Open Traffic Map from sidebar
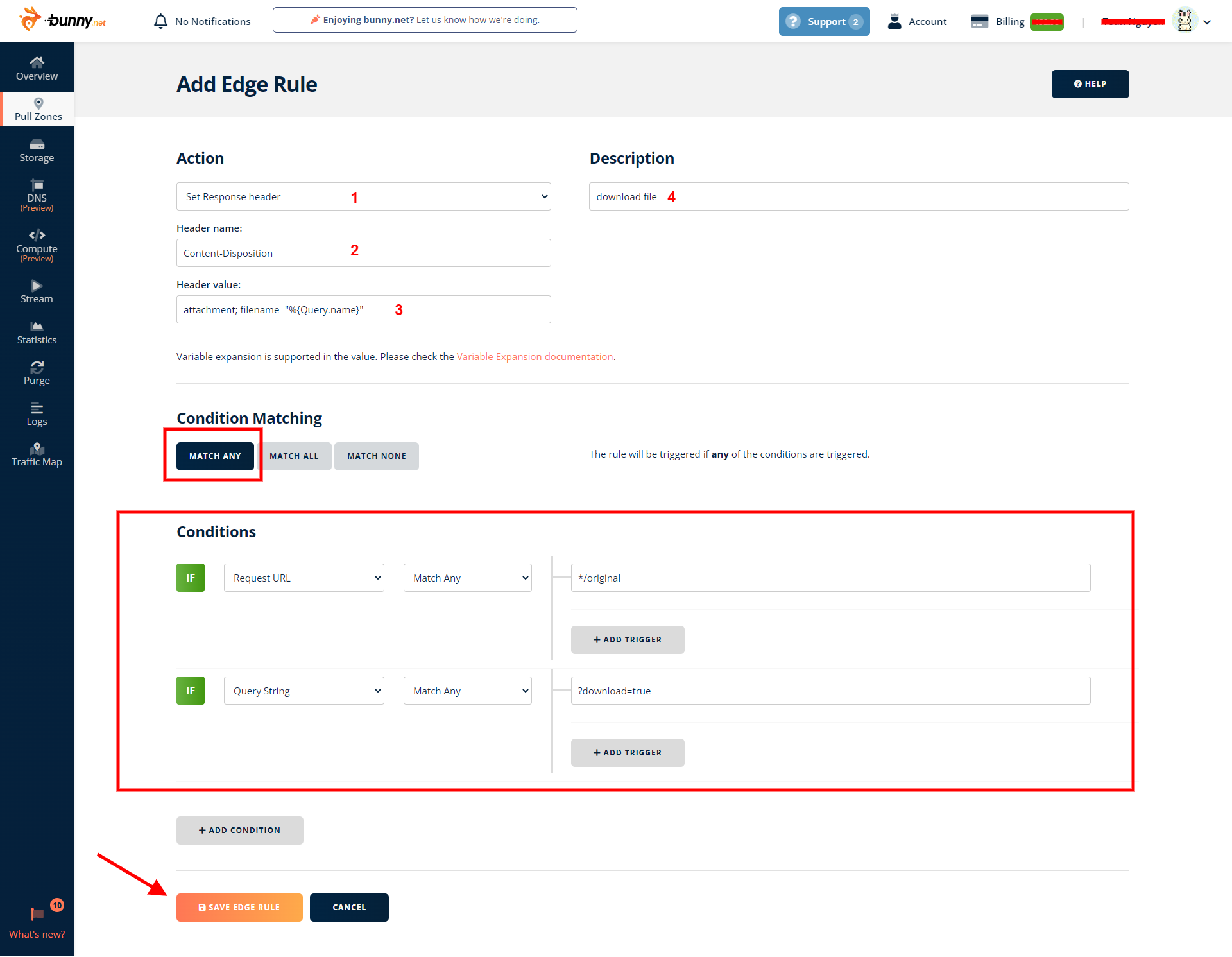Viewport: 1232px width, 957px height. [37, 454]
